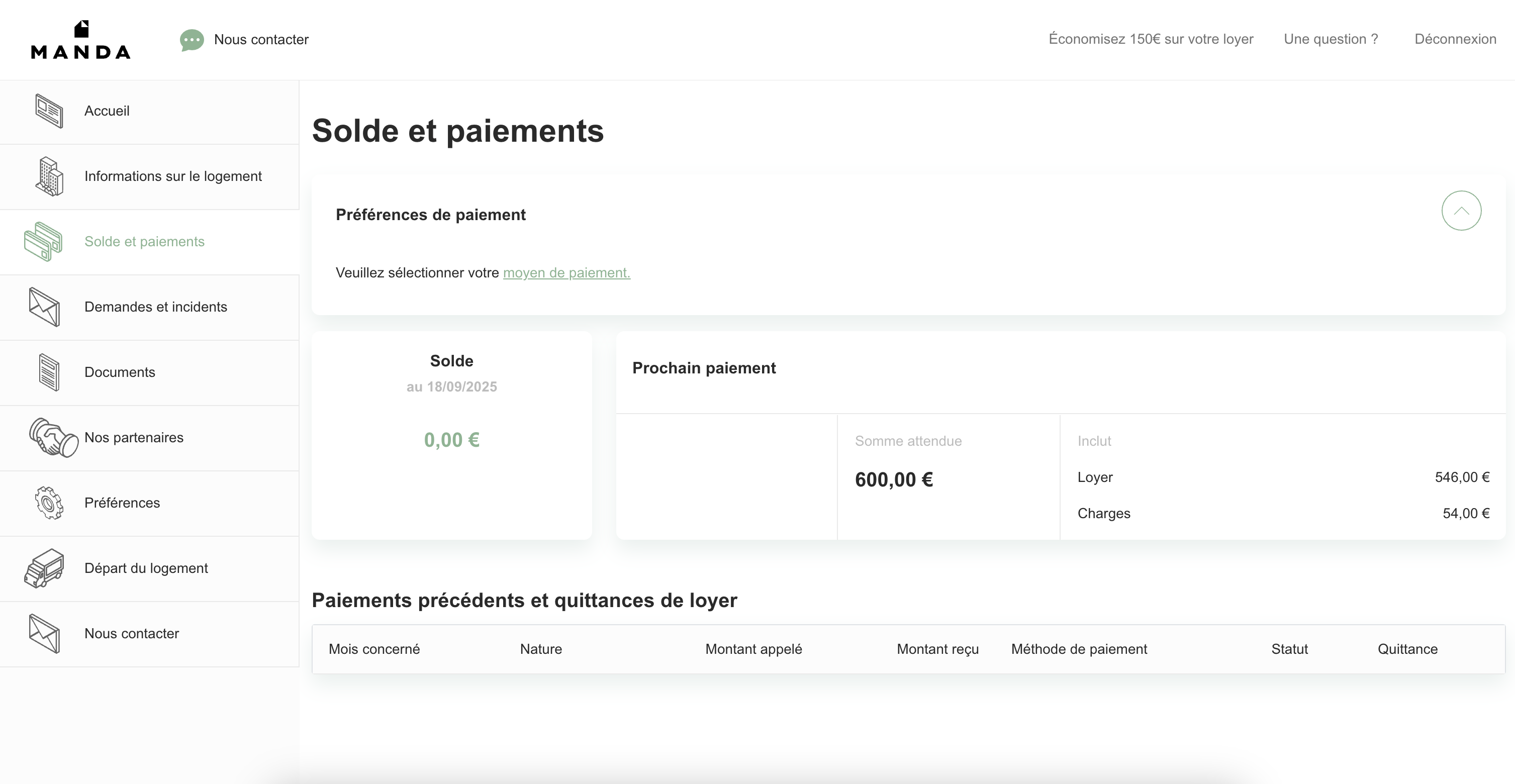Click the 0,00 € balance amount
1515x784 pixels.
point(452,440)
